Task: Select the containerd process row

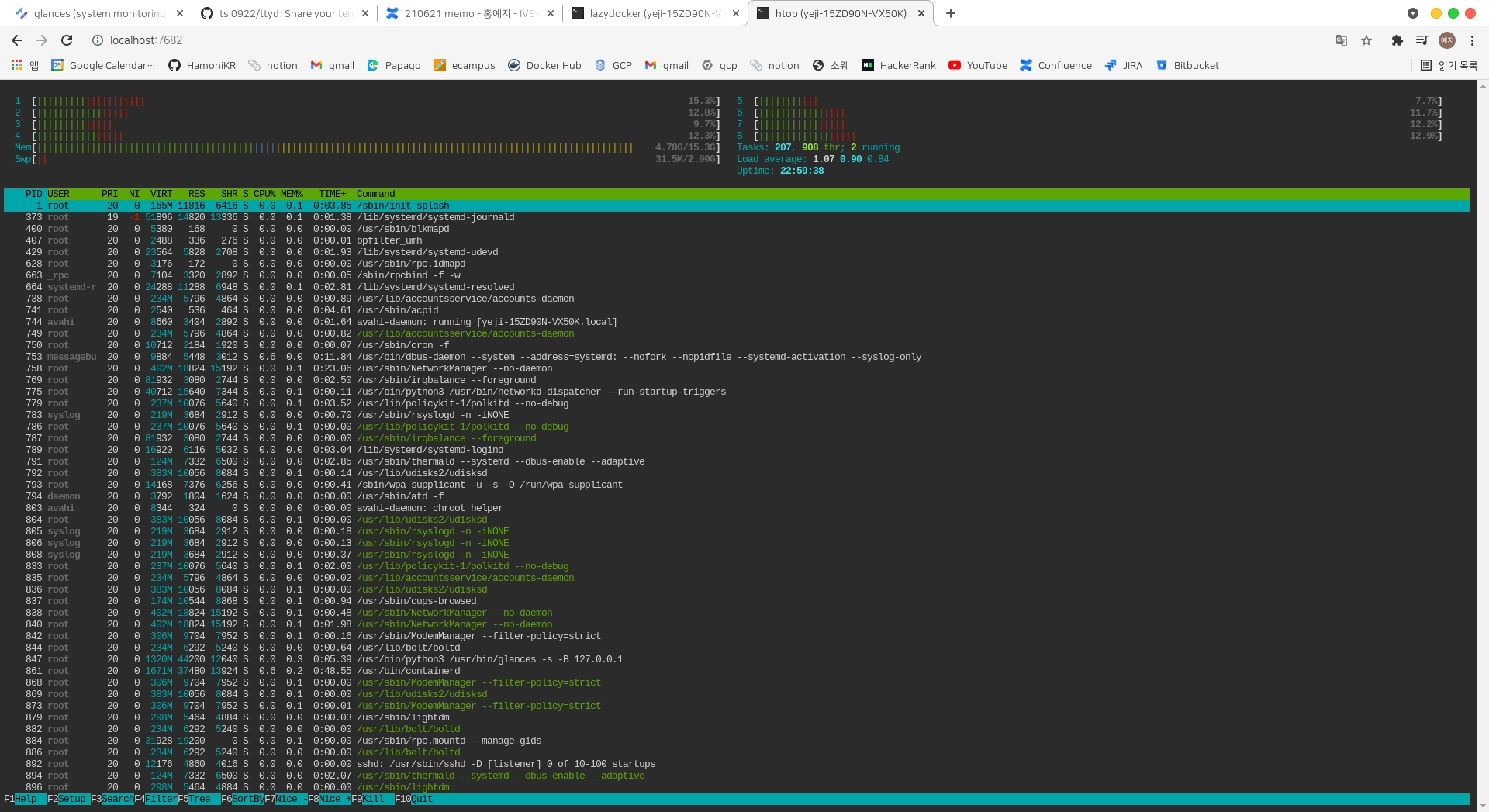Action: coord(408,671)
